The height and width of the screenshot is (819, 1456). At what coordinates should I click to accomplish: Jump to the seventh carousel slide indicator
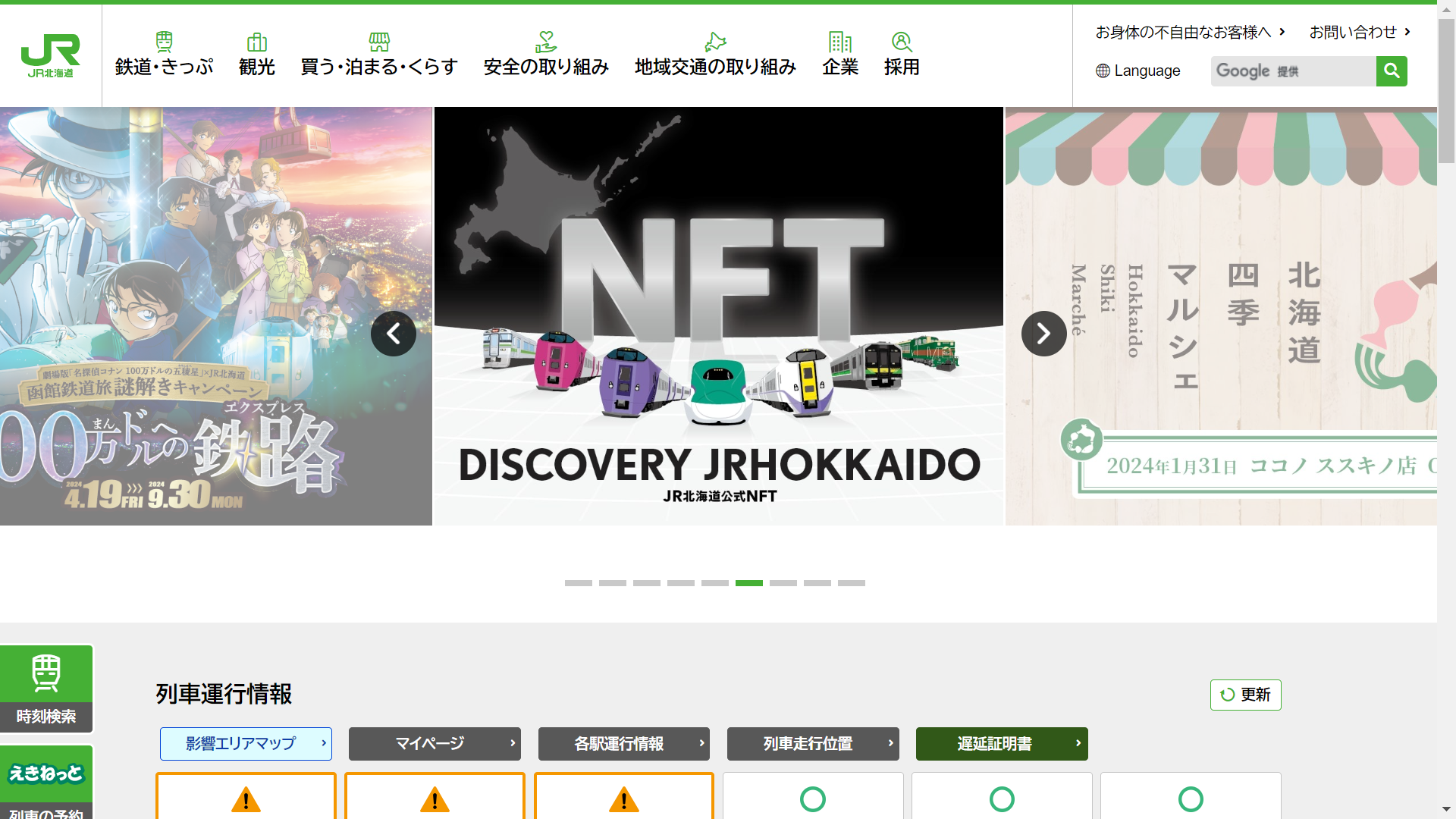pyautogui.click(x=783, y=583)
